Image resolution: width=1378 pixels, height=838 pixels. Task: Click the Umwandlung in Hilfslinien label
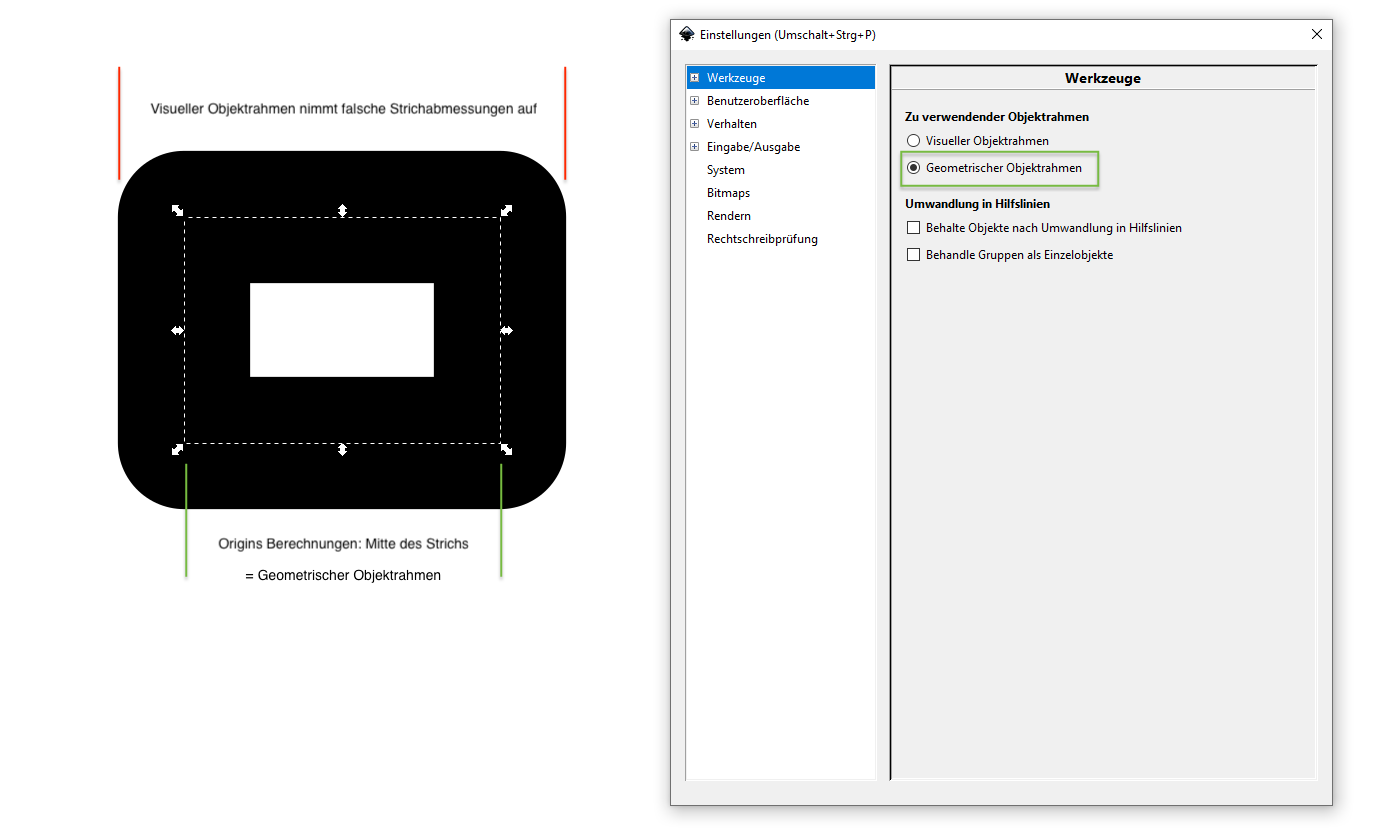[977, 204]
